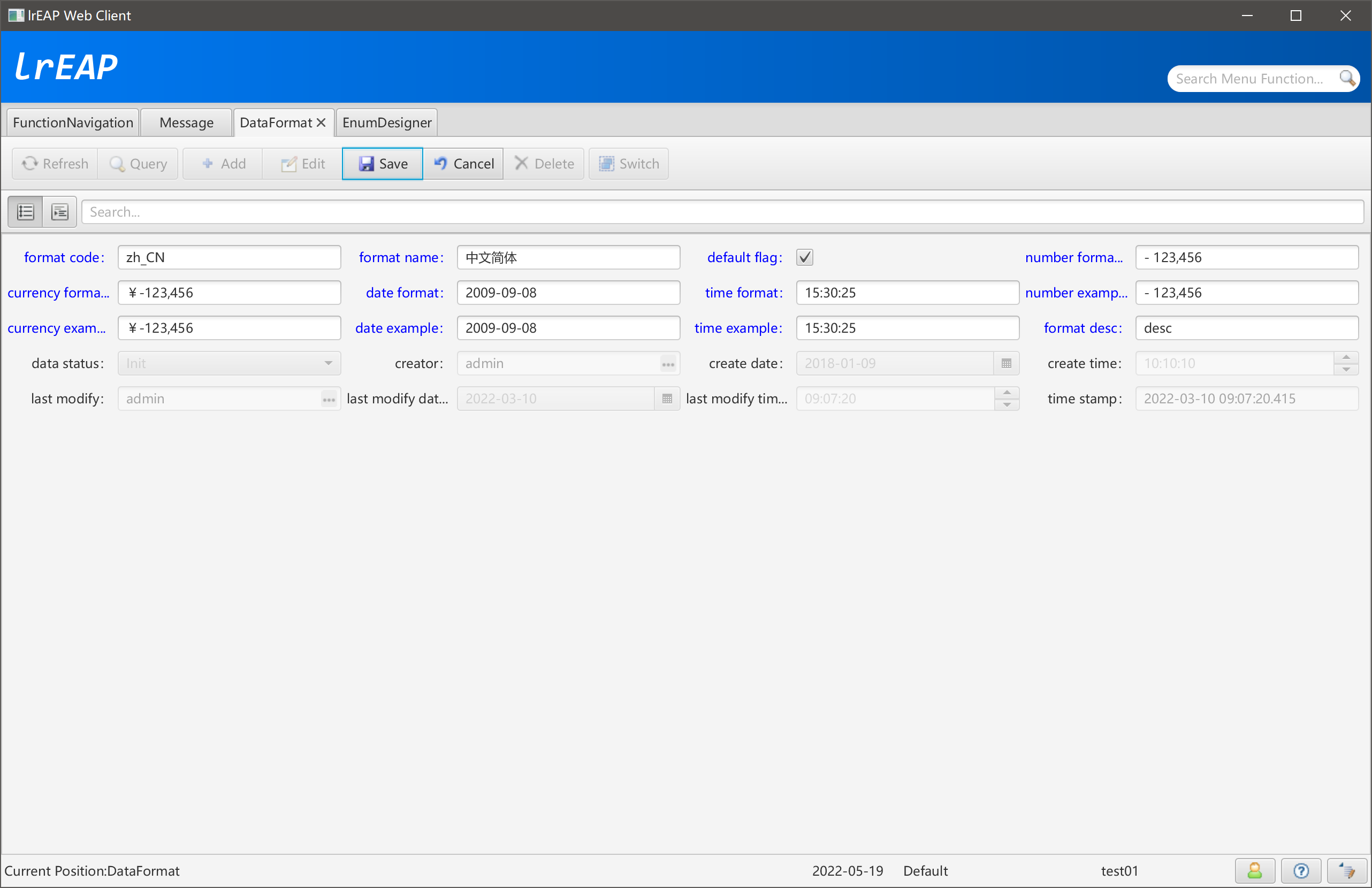Open the Query function
This screenshot has height=888, width=1372.
pos(139,164)
